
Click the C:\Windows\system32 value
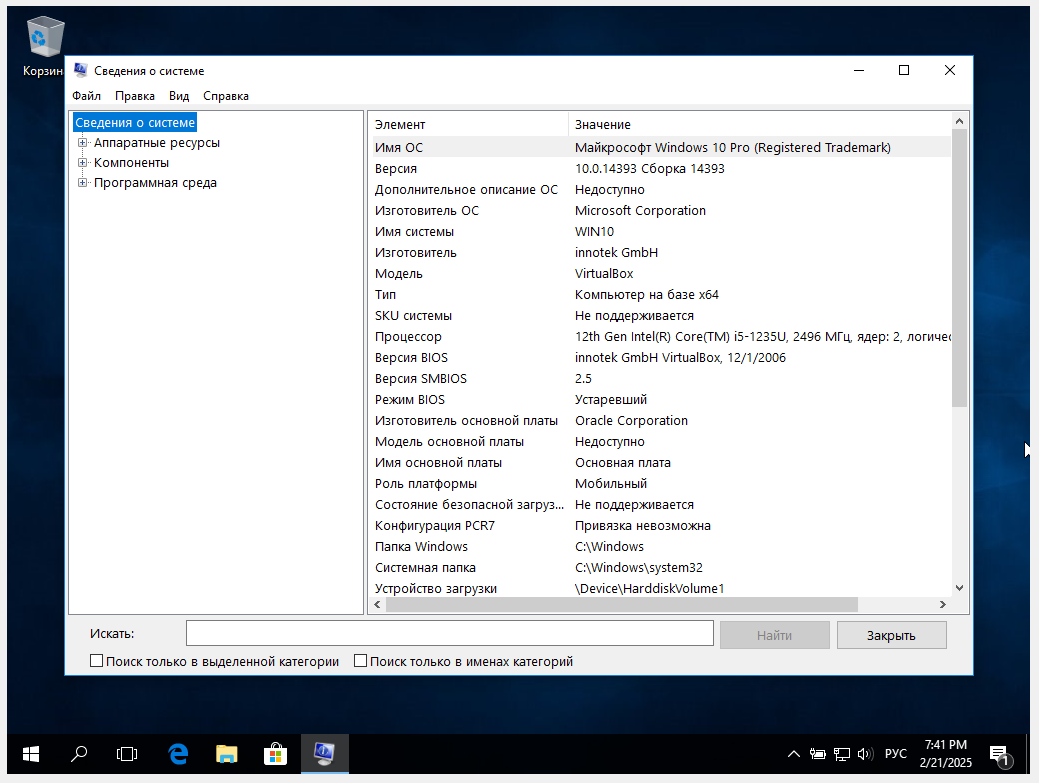(x=639, y=568)
